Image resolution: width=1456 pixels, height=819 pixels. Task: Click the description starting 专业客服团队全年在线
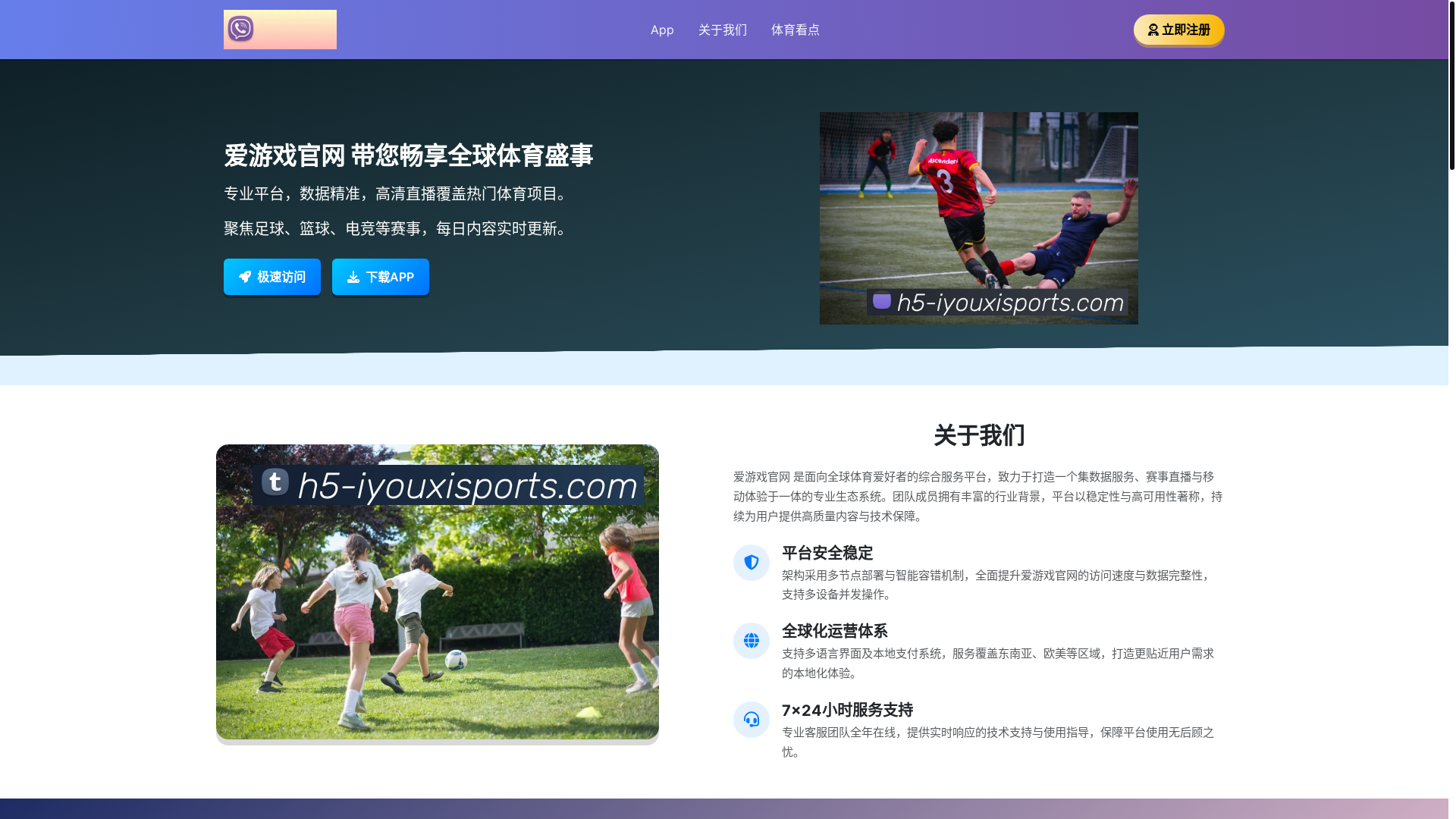pyautogui.click(x=998, y=742)
